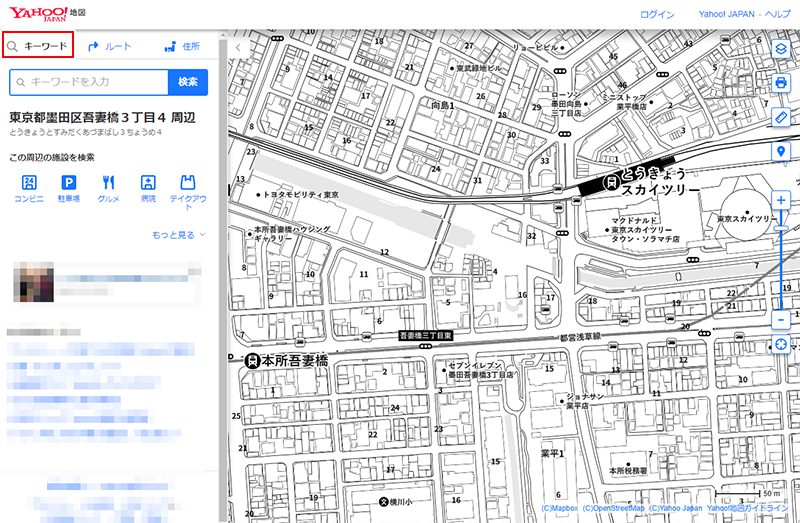Center map on current location
Screen dimensions: 800x523
(x=782, y=346)
